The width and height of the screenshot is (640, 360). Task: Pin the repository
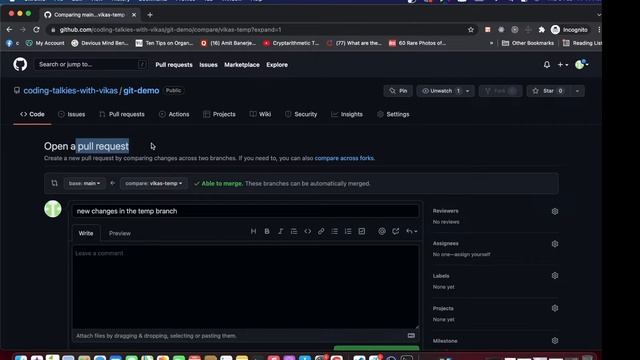point(398,91)
